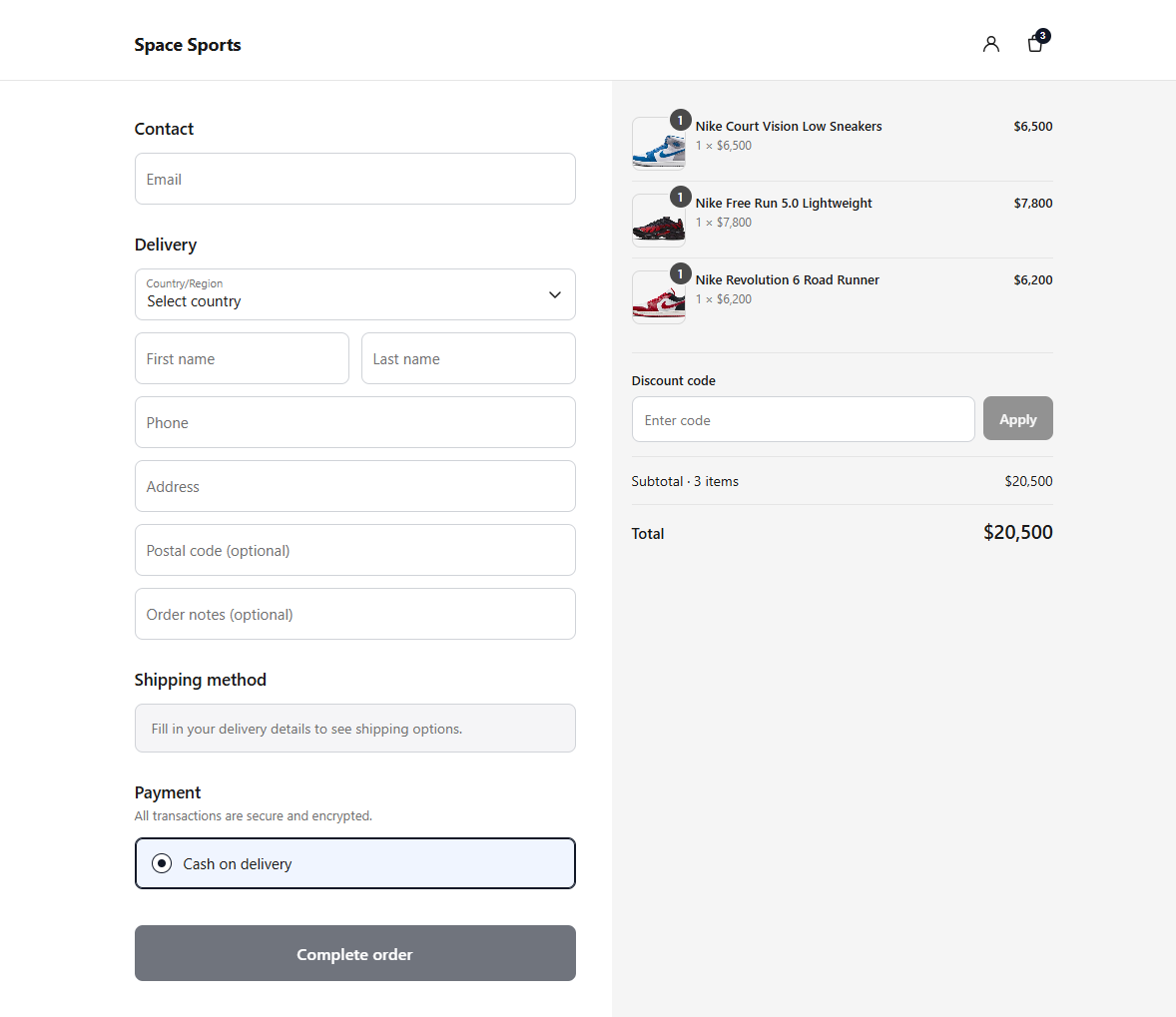Click the Nike Court Vision Low Sneakers title
1176x1017 pixels.
click(789, 126)
